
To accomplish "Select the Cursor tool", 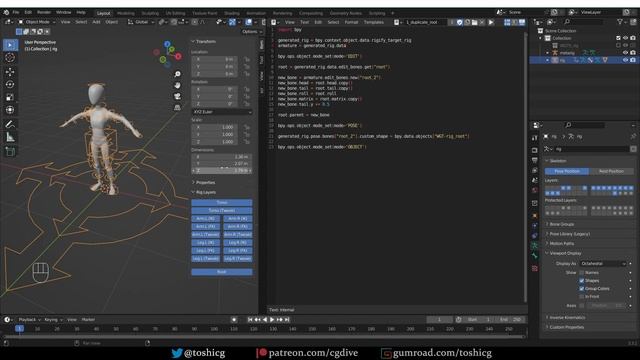I will click(10, 58).
